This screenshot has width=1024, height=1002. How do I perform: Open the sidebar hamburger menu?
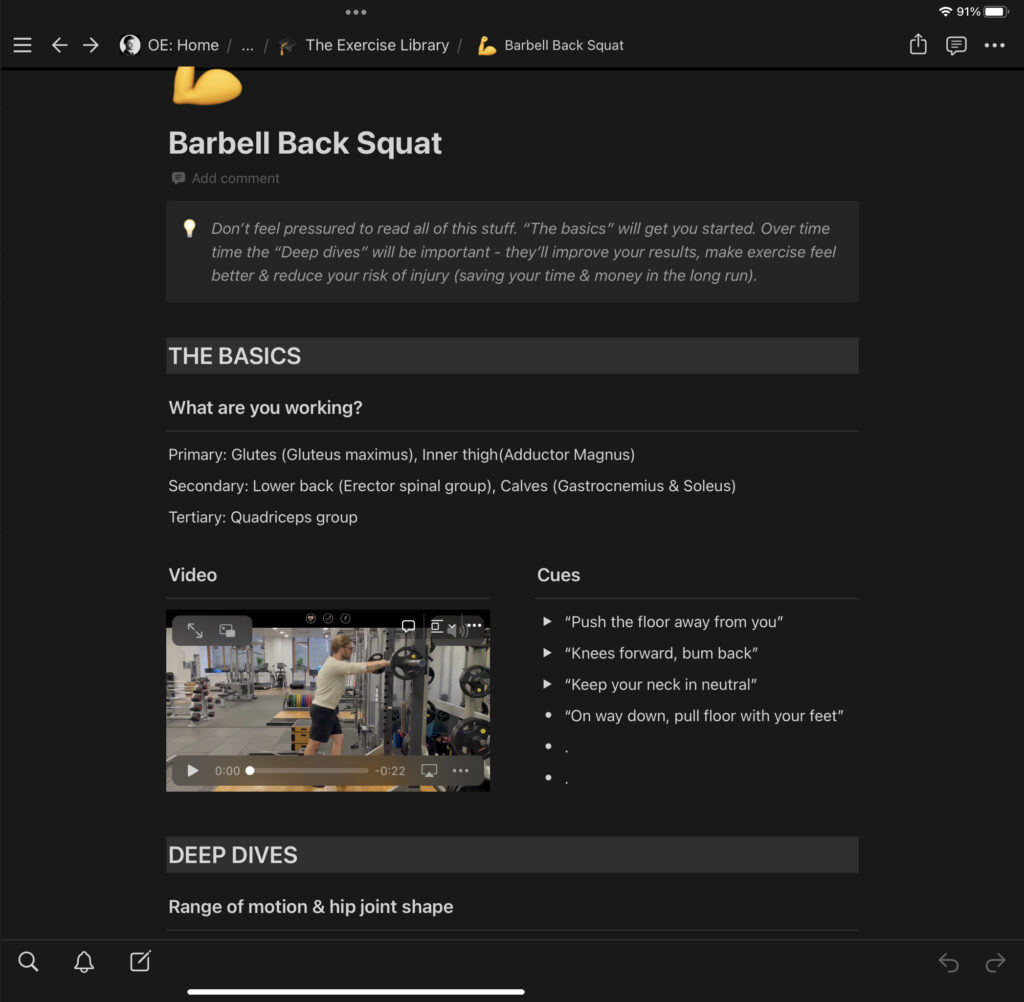pyautogui.click(x=22, y=45)
